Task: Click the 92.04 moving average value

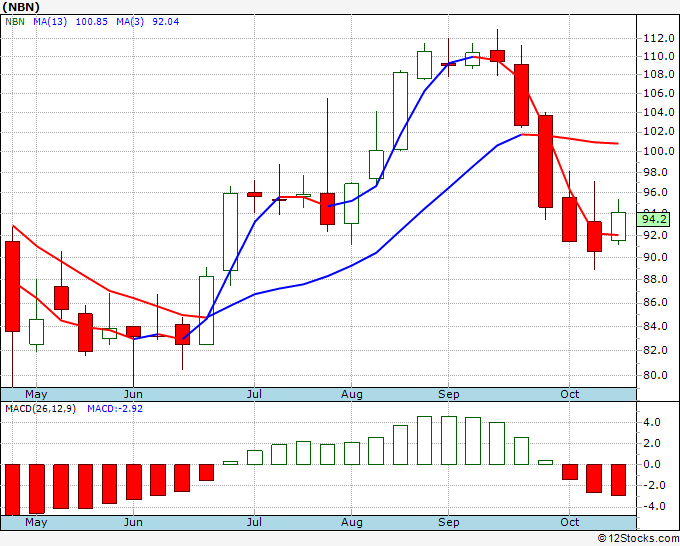Action: point(166,22)
